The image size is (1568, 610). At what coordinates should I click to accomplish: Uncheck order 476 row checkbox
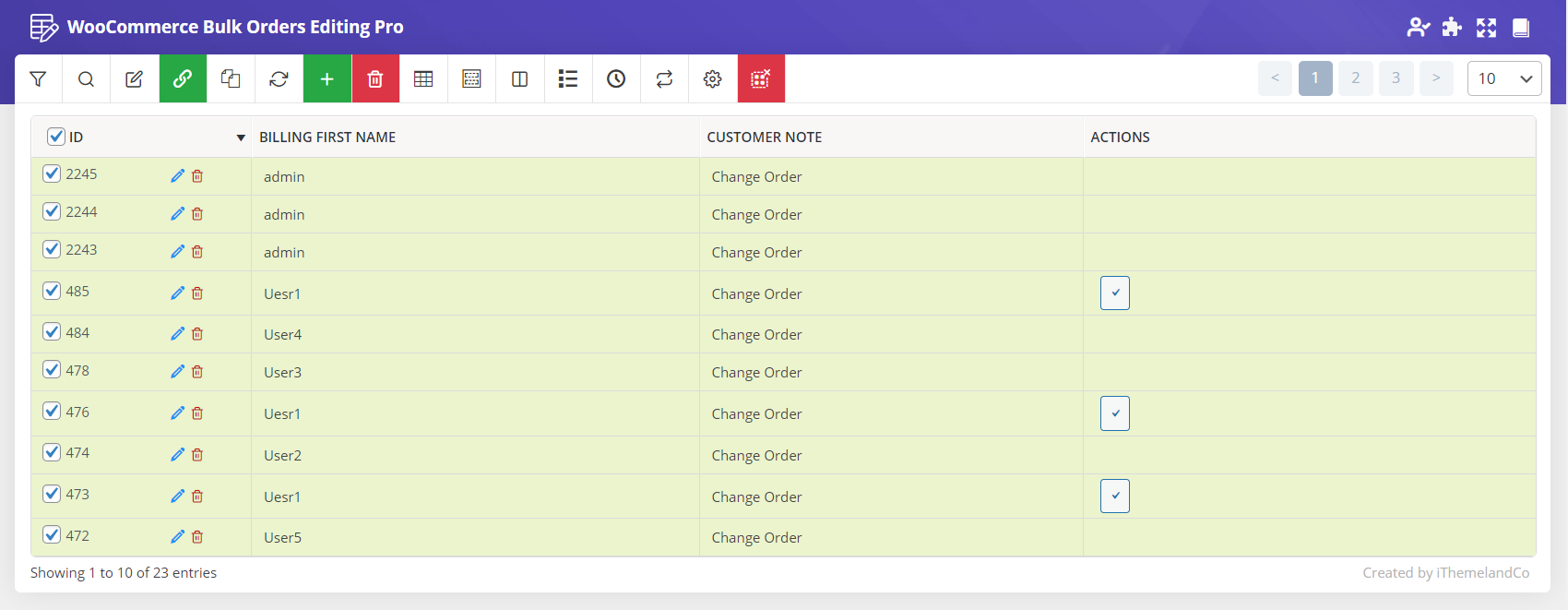point(52,412)
